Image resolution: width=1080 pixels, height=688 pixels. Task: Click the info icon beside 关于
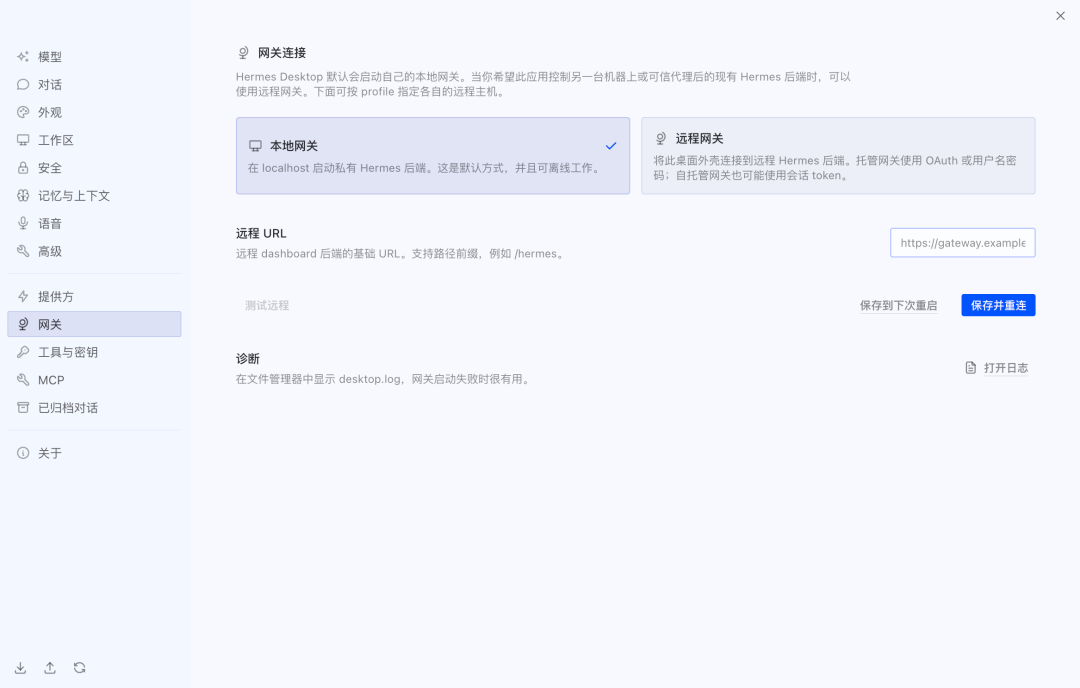tap(23, 453)
